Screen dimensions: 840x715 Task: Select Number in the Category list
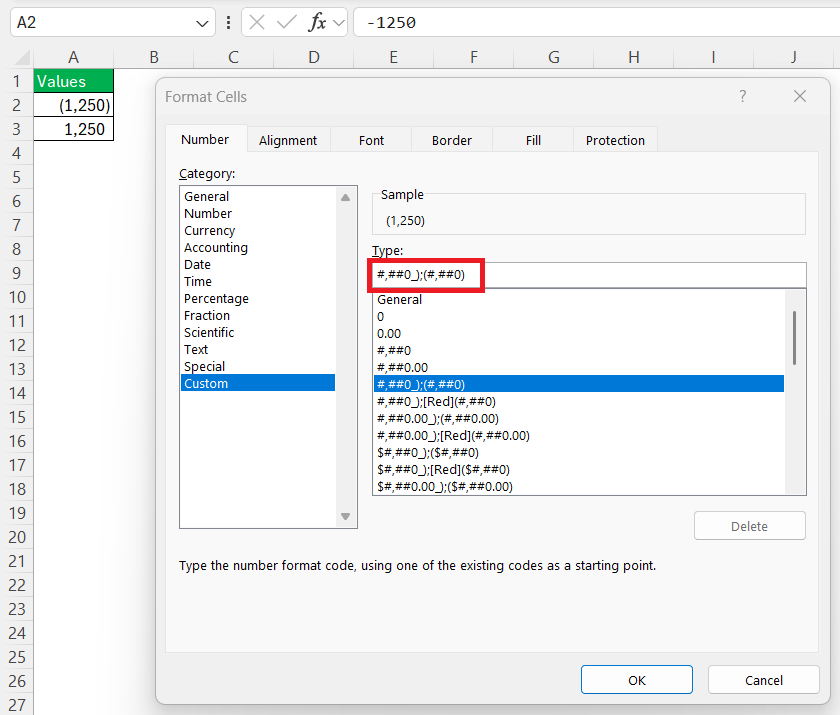click(x=258, y=214)
